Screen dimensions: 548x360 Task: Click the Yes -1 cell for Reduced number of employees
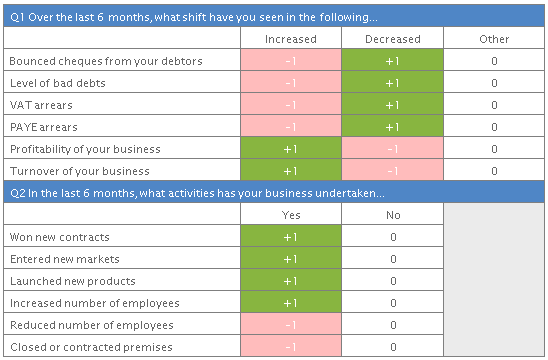point(291,325)
